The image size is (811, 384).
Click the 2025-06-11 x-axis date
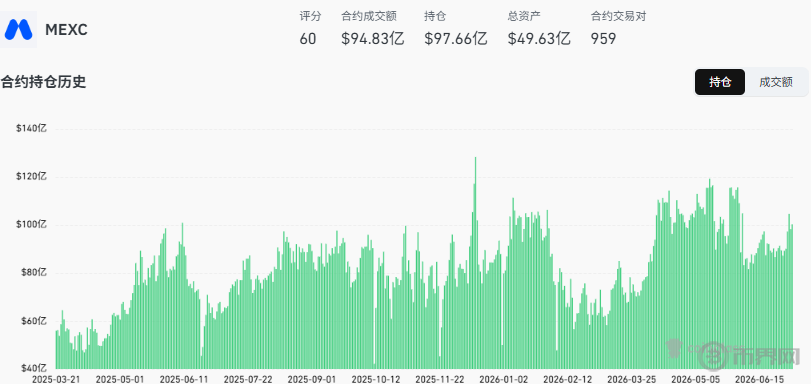click(x=184, y=379)
